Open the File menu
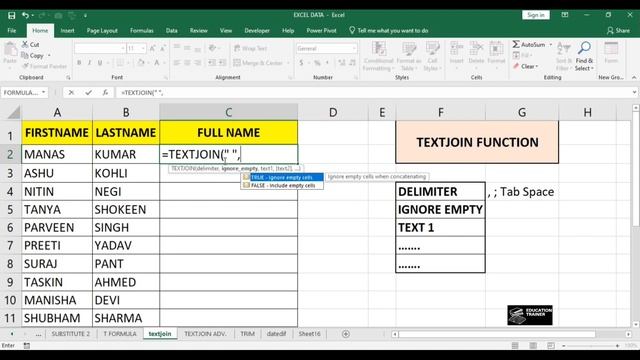The image size is (640, 360). (x=12, y=30)
